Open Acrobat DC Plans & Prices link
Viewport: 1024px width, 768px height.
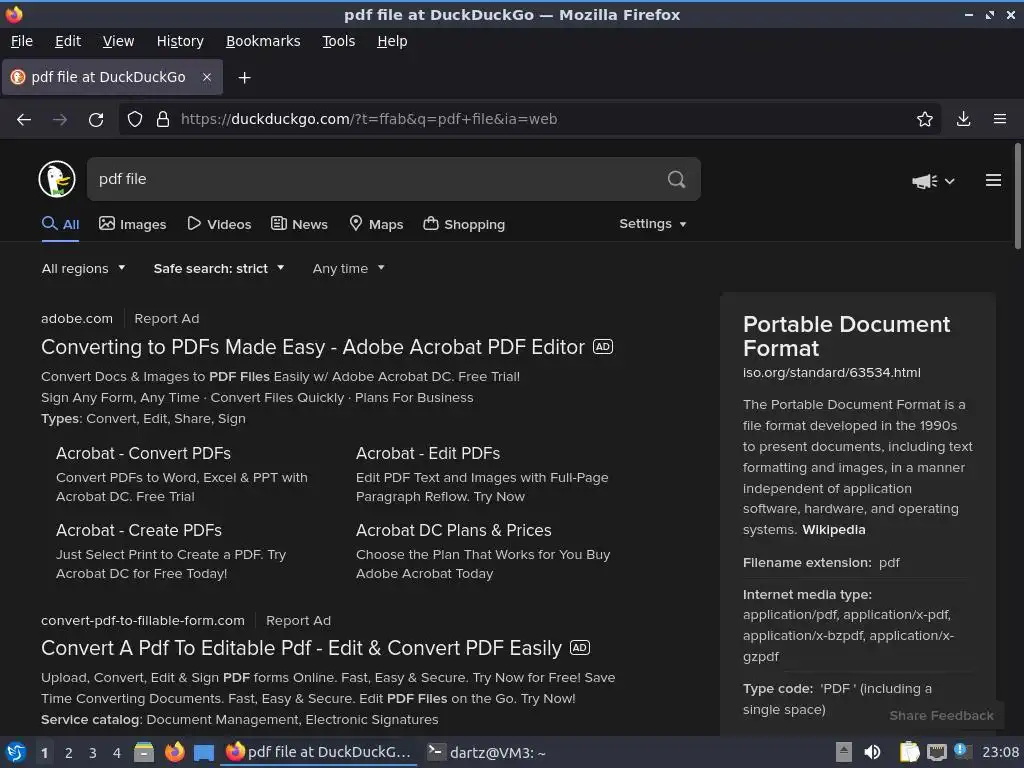point(453,530)
